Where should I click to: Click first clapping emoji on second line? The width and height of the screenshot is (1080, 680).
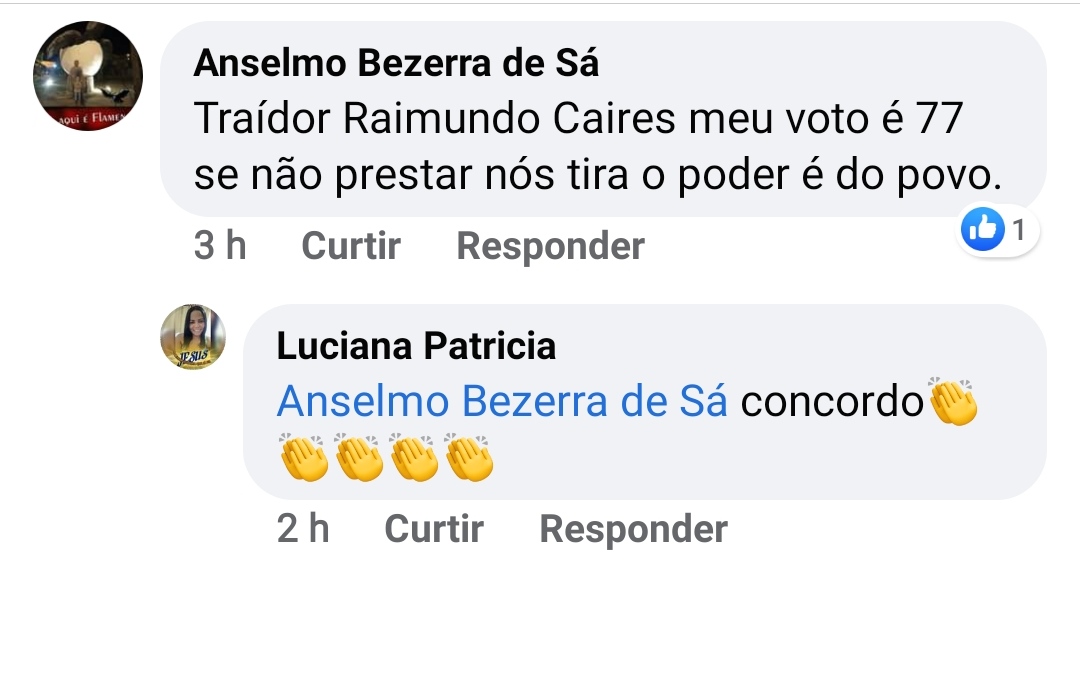point(304,458)
